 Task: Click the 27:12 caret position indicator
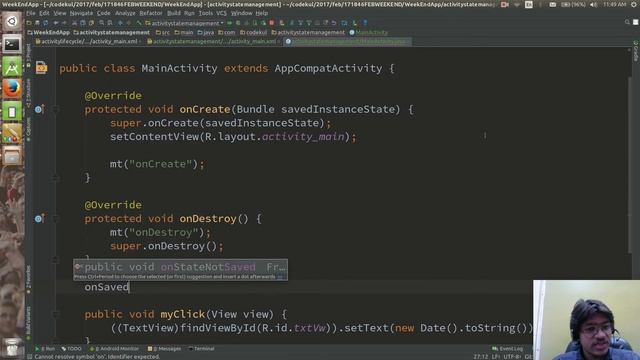point(480,357)
